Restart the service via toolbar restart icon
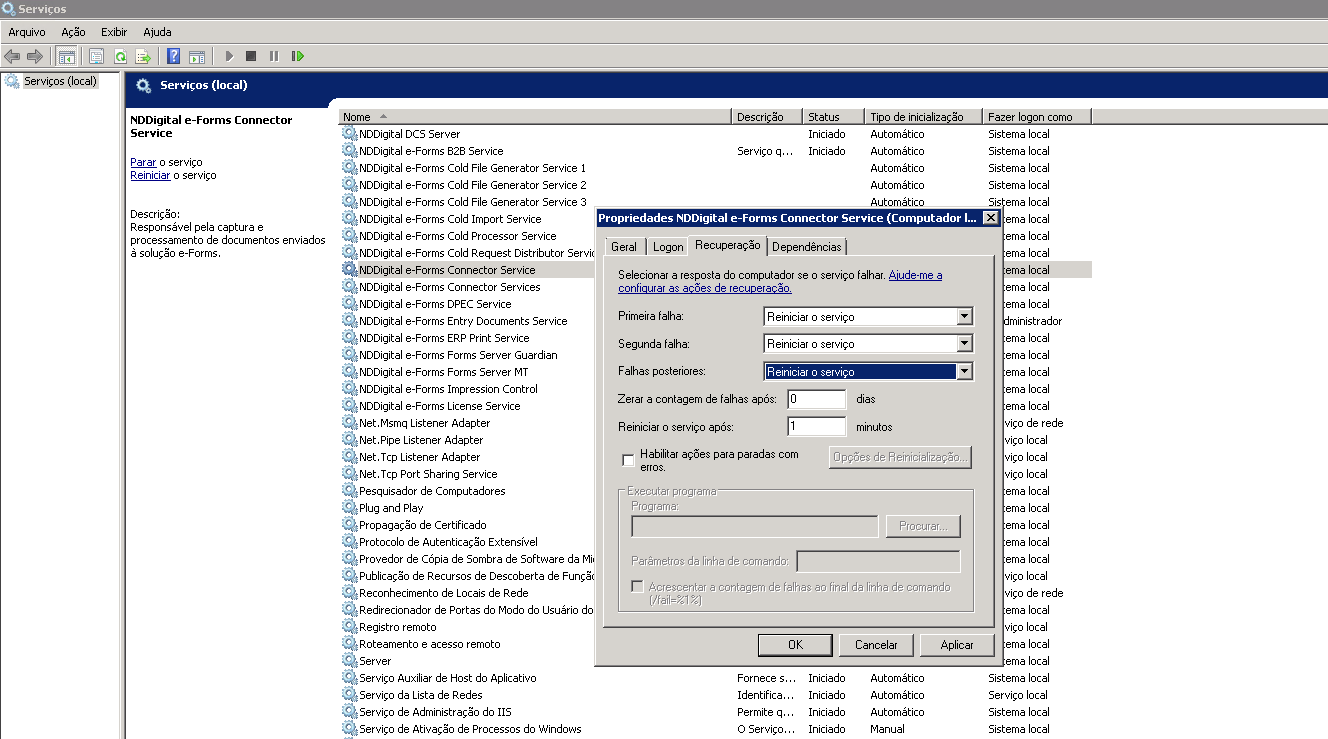 [x=297, y=56]
